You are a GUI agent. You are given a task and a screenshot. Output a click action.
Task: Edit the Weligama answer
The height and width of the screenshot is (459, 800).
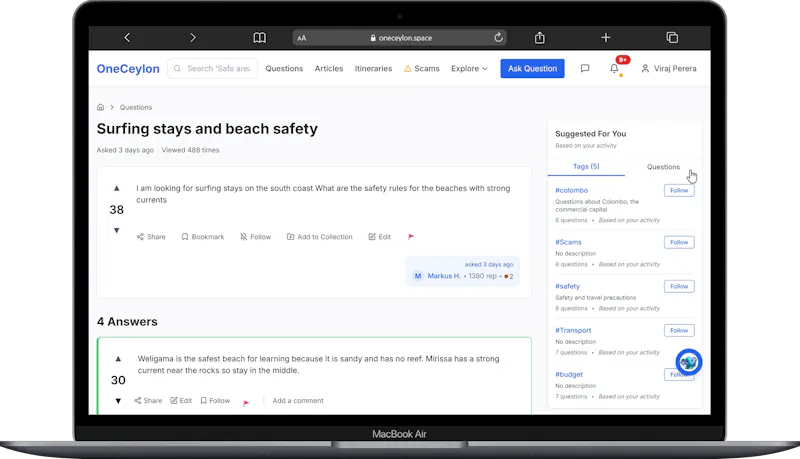point(181,400)
